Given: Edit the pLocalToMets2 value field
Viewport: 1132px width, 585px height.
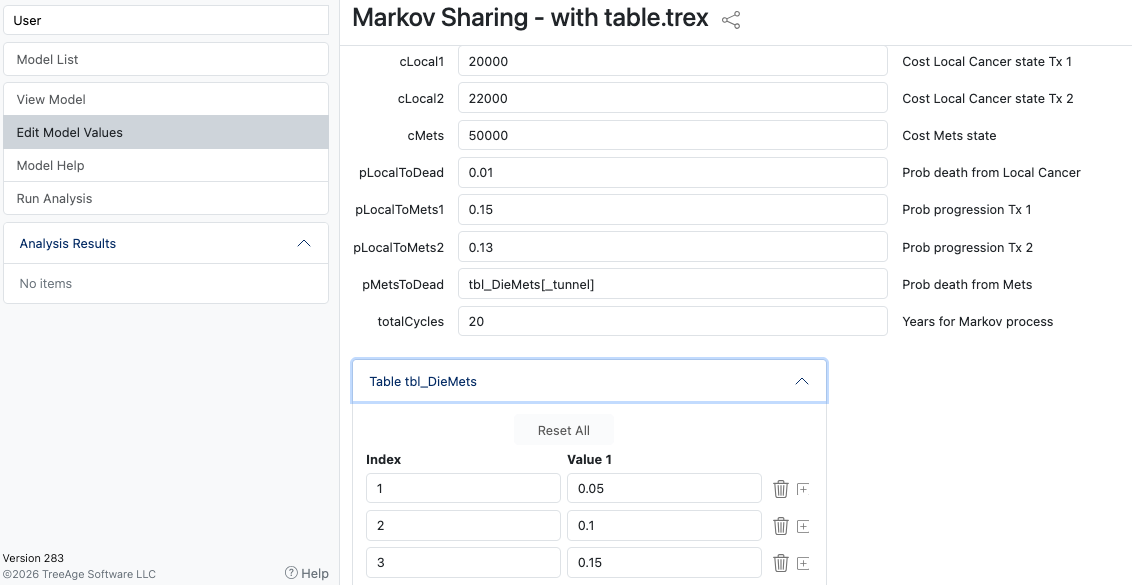Looking at the screenshot, I should (672, 247).
